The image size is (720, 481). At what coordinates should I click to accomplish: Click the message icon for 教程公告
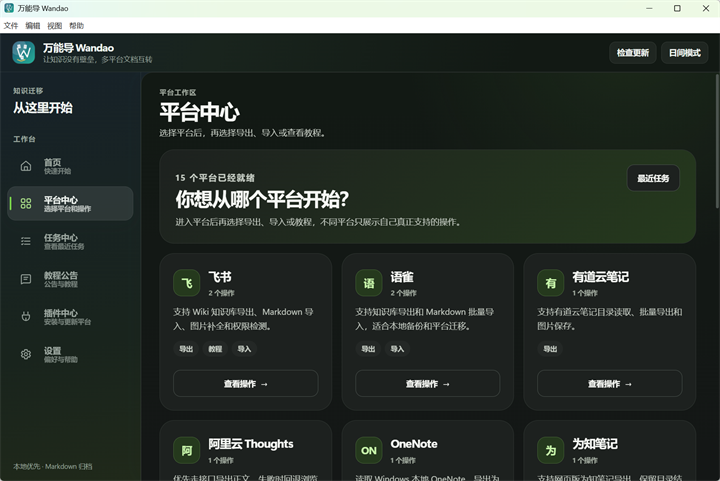click(x=26, y=279)
